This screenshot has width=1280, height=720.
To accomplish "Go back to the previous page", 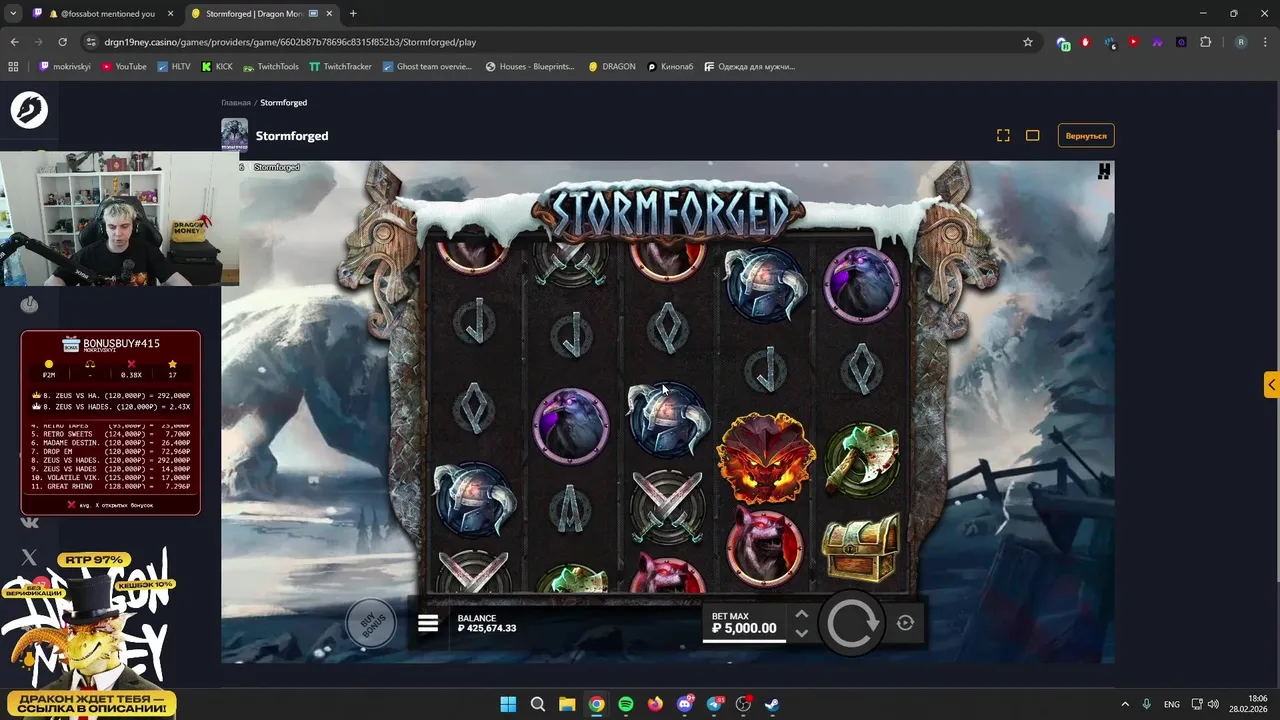I will coord(14,42).
